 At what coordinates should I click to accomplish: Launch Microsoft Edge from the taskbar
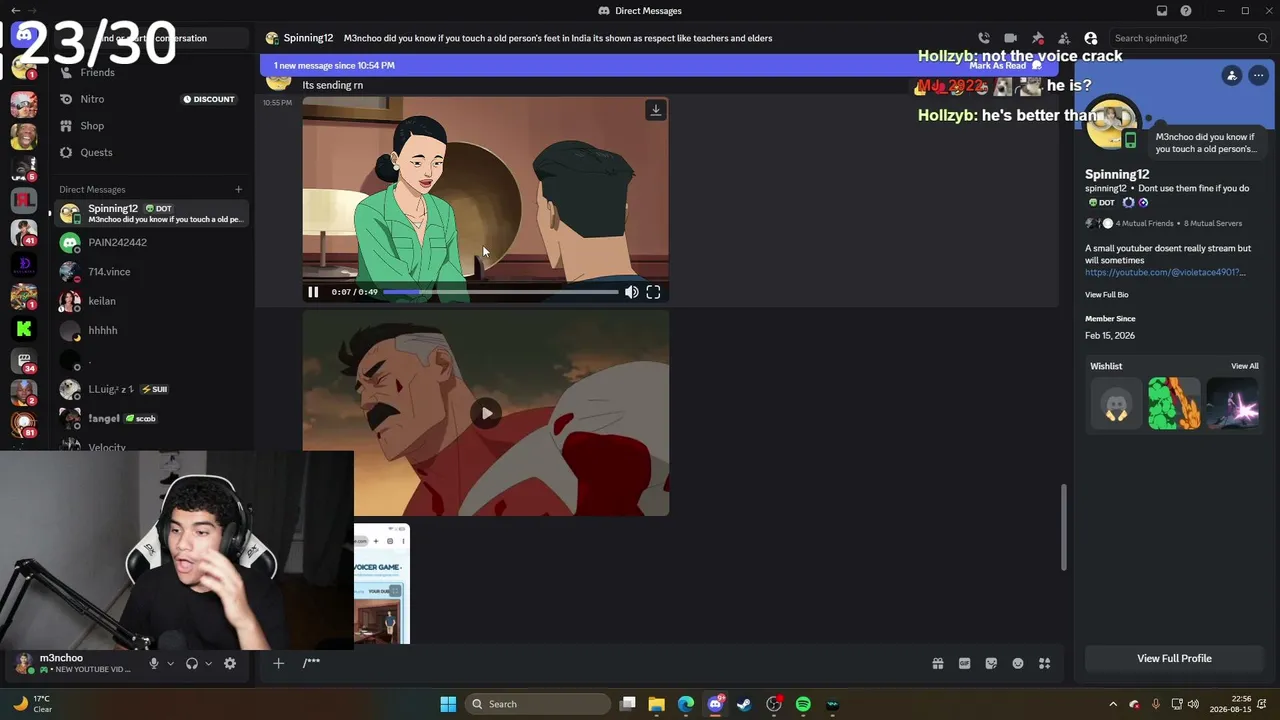(686, 704)
